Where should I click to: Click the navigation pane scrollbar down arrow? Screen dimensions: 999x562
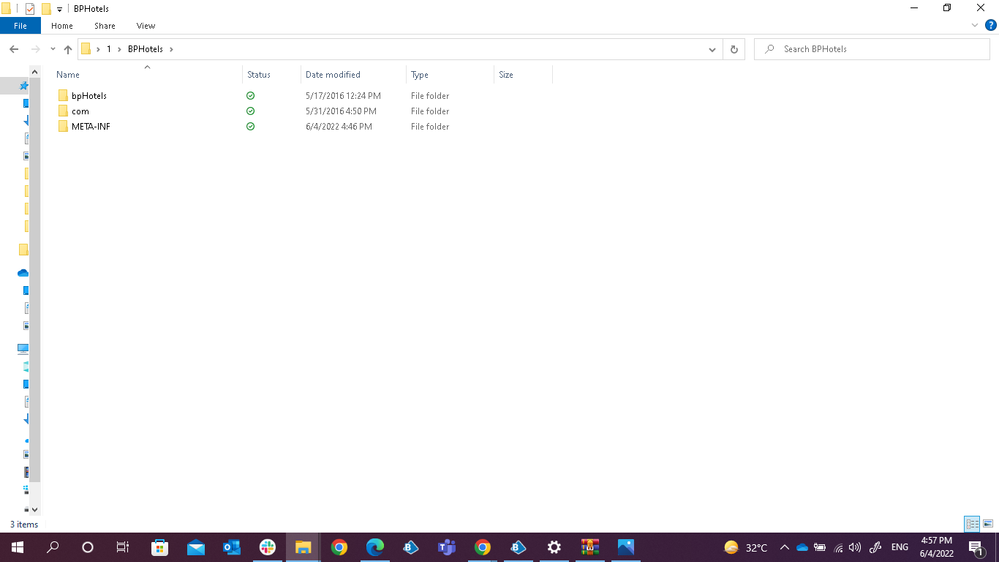coord(36,509)
